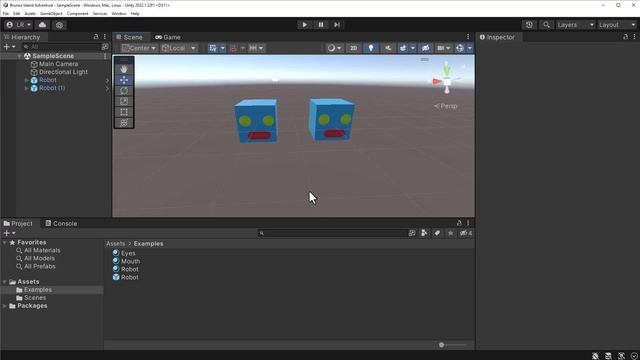The height and width of the screenshot is (360, 640).
Task: Open Undo History icon
Action: 529,25
